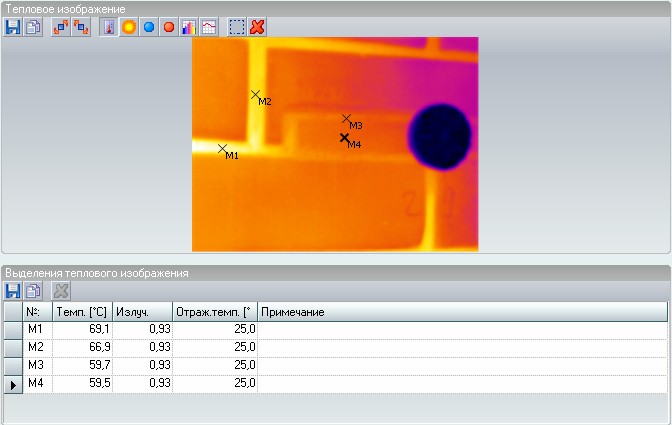Click the Излуч. column header
The image size is (672, 425).
click(142, 312)
